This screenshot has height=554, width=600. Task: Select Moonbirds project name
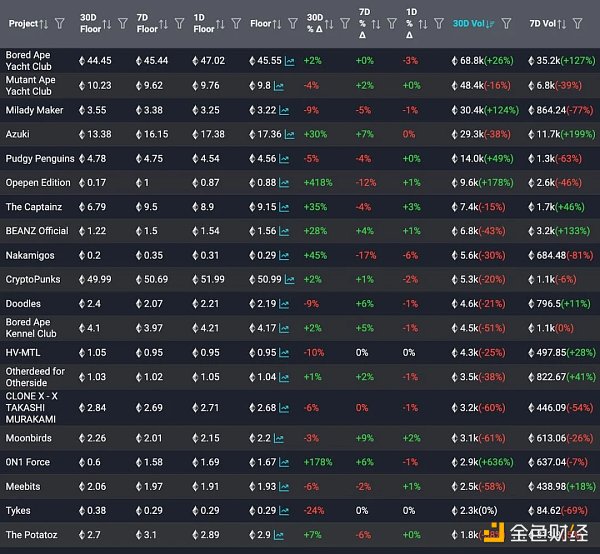(29, 438)
